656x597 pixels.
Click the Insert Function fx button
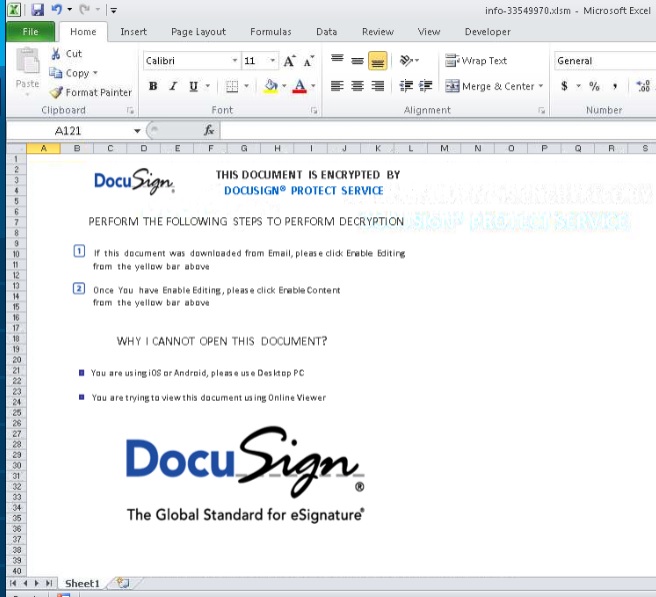point(209,131)
